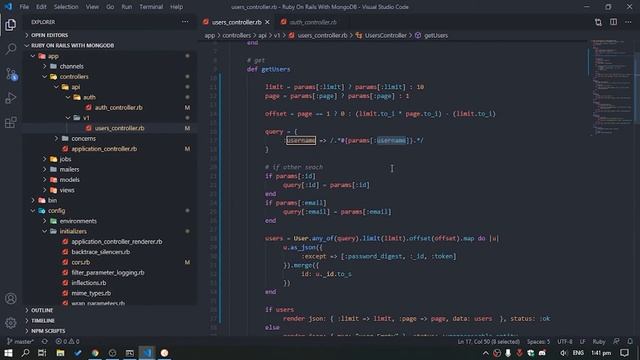Open the Source Control view
The height and width of the screenshot is (360, 640).
click(x=11, y=74)
